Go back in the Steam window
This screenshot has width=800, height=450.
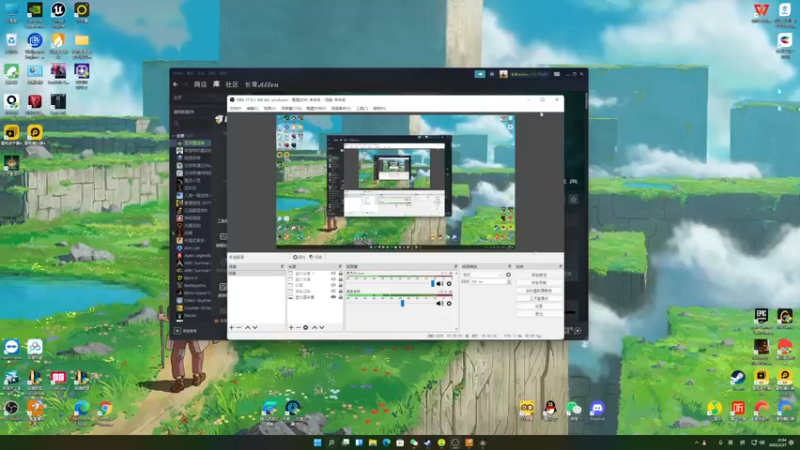point(176,84)
